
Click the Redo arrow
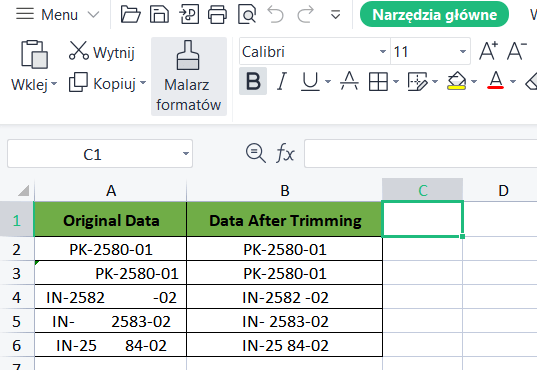tap(305, 14)
